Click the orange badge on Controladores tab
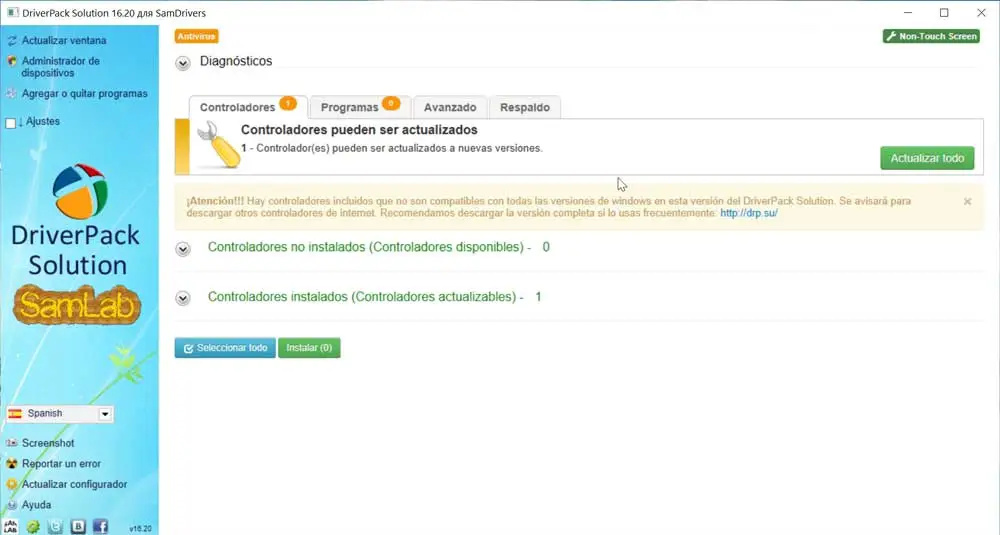The height and width of the screenshot is (535, 1000). pos(288,103)
